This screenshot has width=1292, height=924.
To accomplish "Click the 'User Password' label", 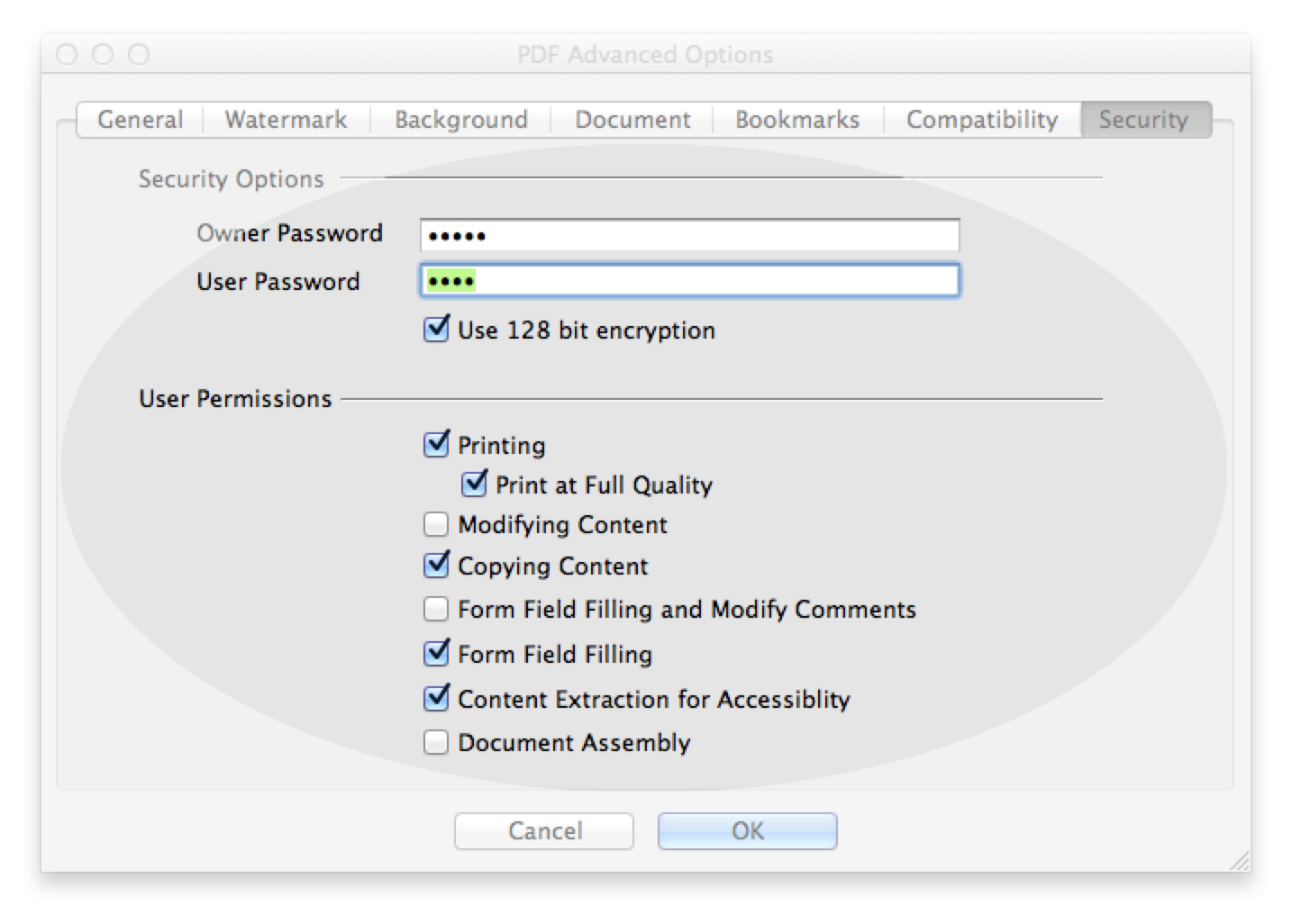I will tap(278, 282).
